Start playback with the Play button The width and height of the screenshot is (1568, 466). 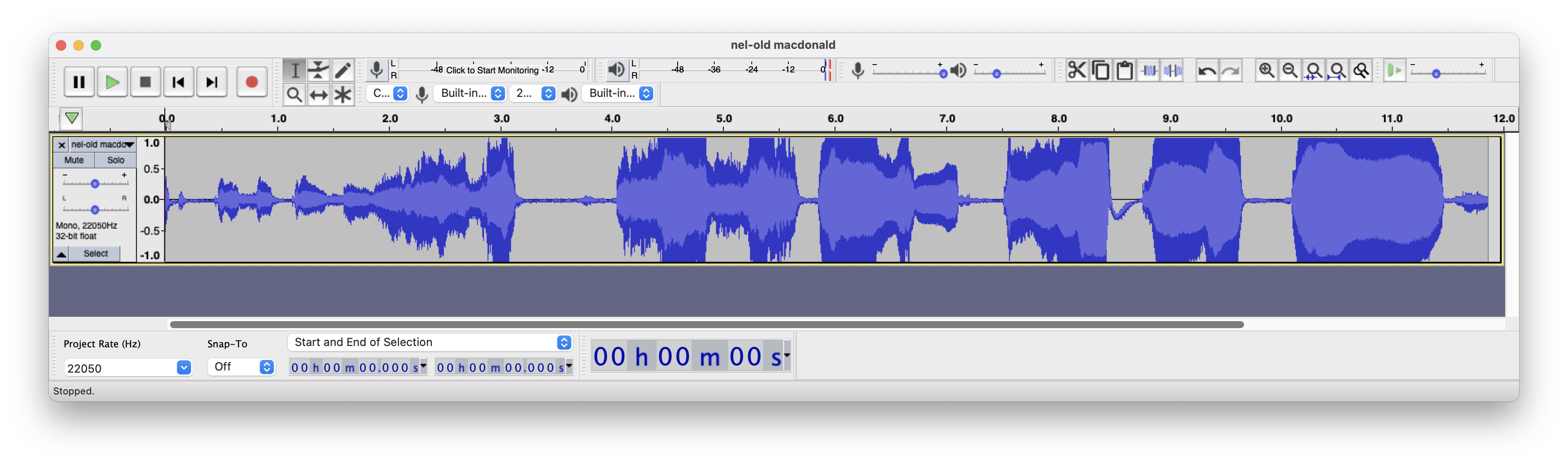point(112,82)
